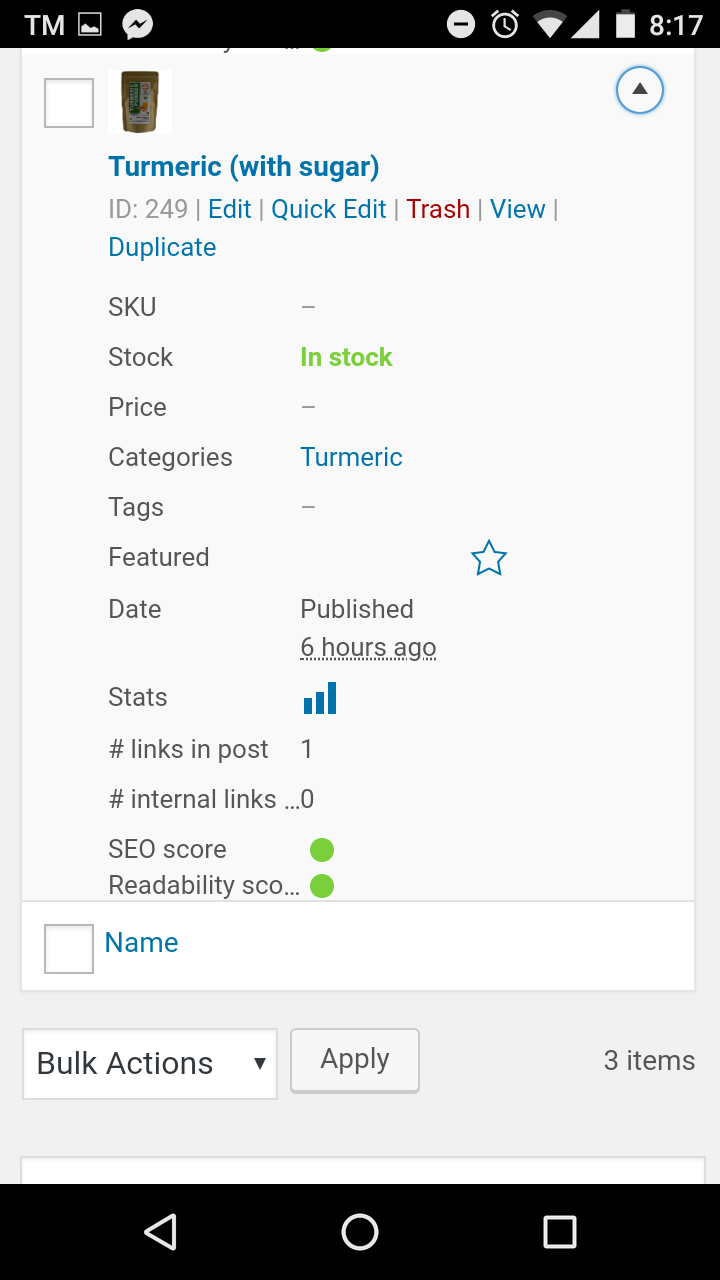Check the Turmeric (with sugar) product checkbox
This screenshot has width=720, height=1280.
pyautogui.click(x=69, y=103)
